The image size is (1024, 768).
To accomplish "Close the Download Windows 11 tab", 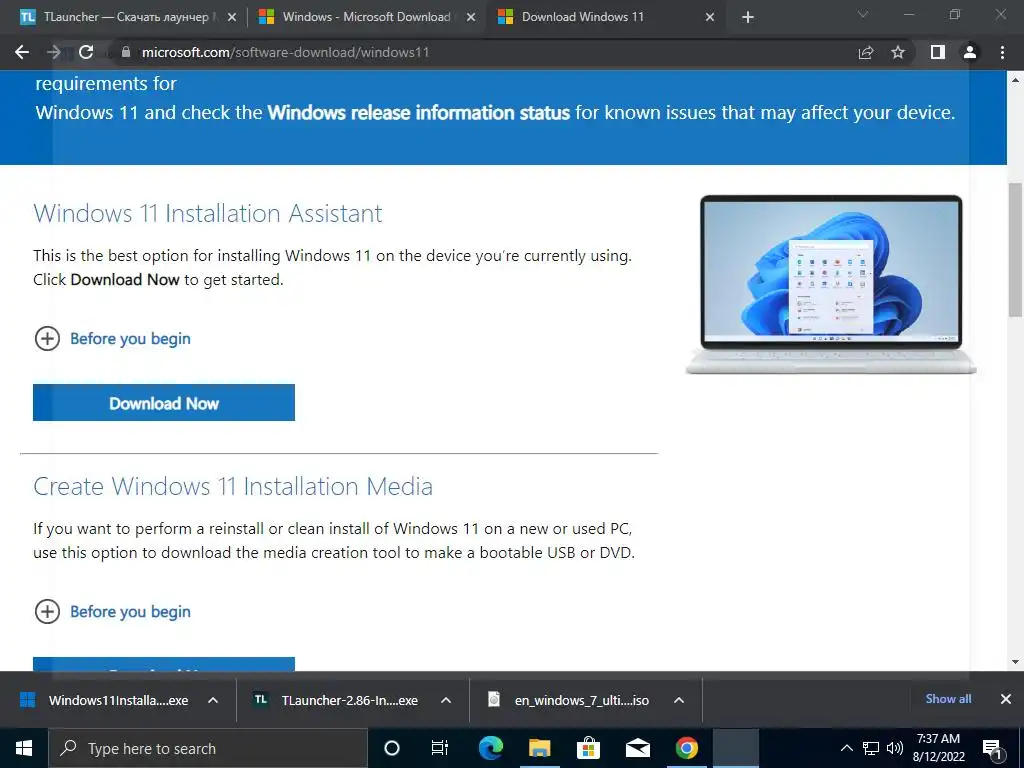I will (710, 18).
